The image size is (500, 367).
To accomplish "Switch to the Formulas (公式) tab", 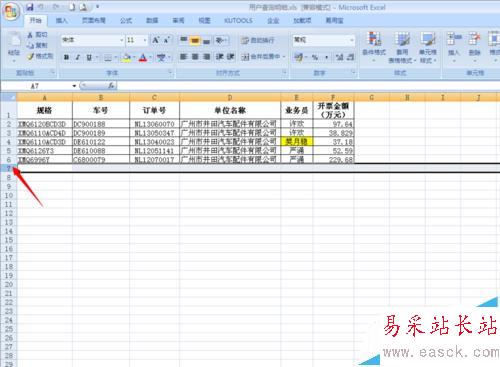I will tap(126, 21).
